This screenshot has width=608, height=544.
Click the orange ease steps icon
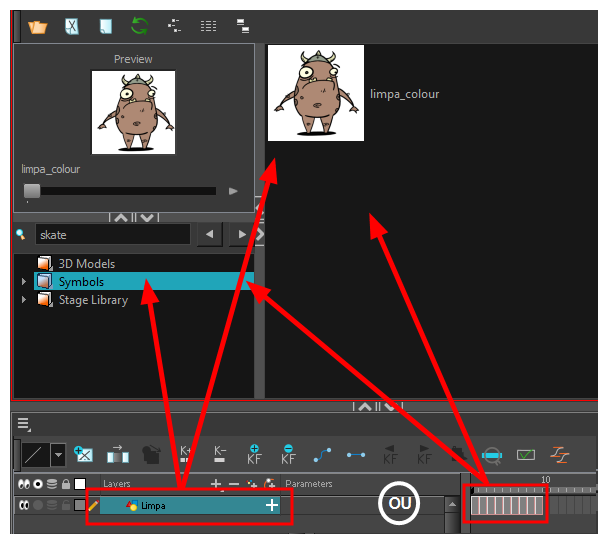point(560,454)
